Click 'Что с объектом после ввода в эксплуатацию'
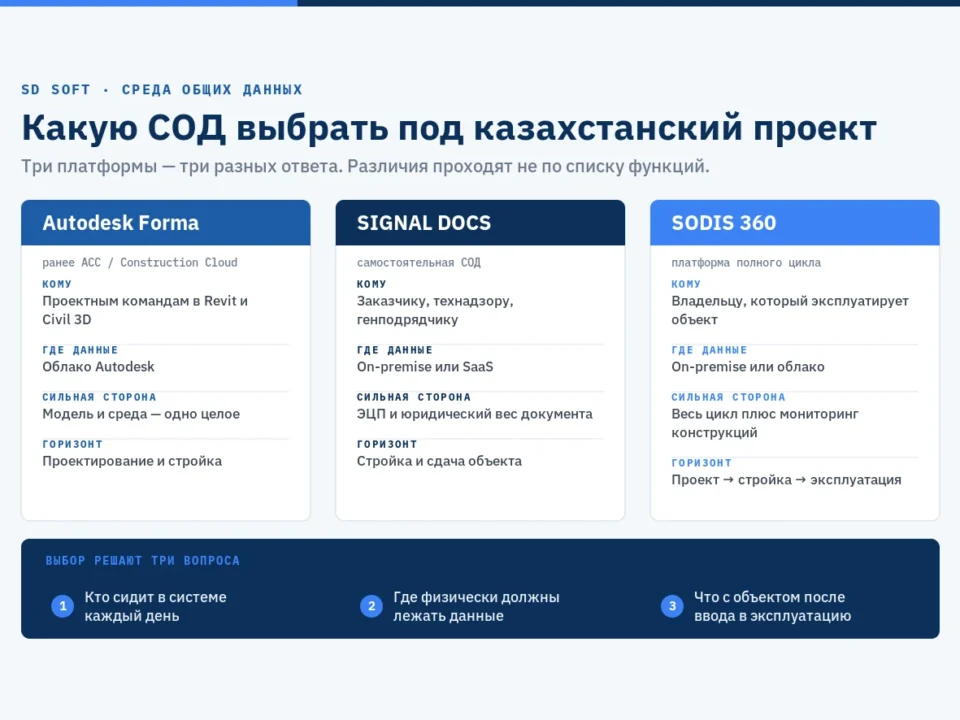The height and width of the screenshot is (720, 960). pyautogui.click(x=773, y=606)
